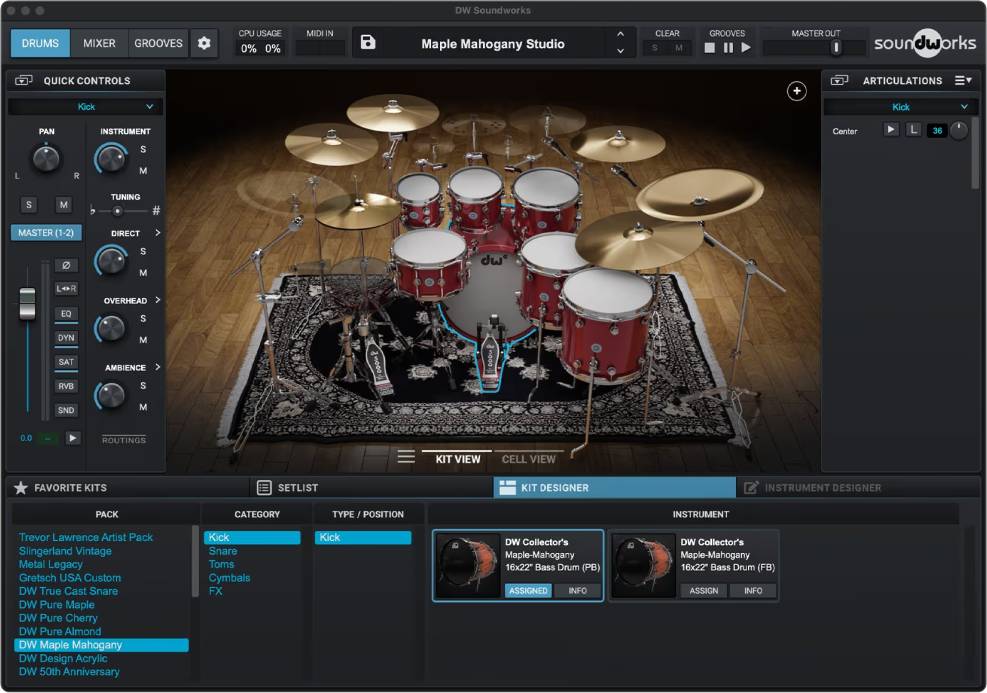Select the DYN processor icon in the channel strip
Viewport: 987px width, 693px height.
(x=65, y=337)
